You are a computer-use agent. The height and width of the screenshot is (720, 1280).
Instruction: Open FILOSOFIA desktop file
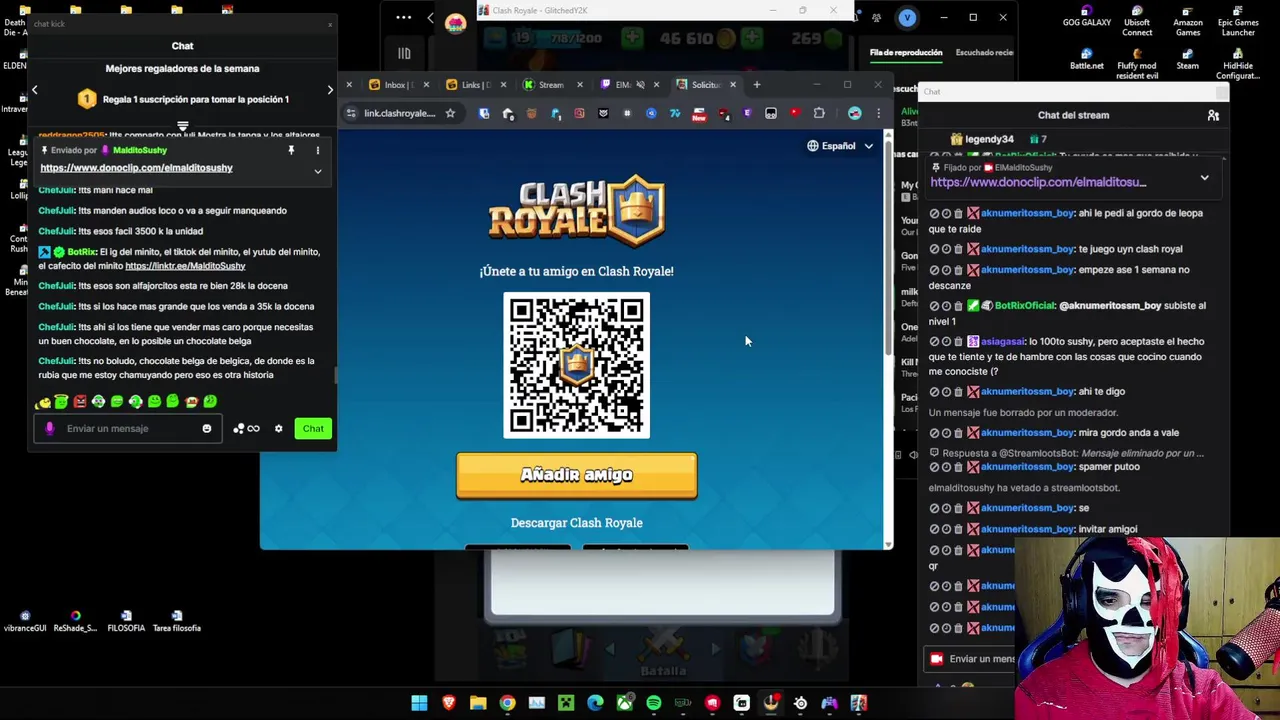(126, 621)
